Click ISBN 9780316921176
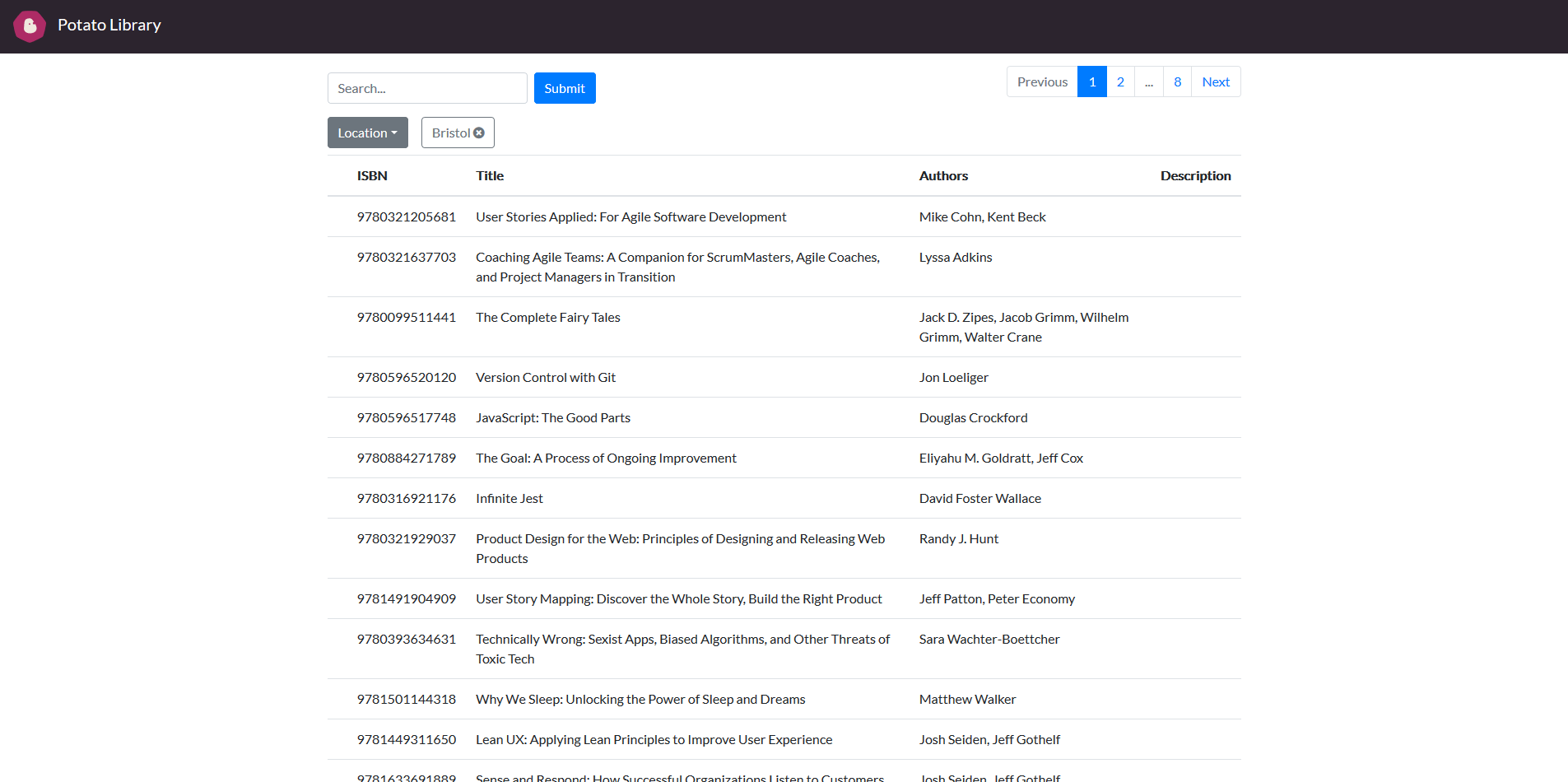This screenshot has height=782, width=1568. (407, 498)
